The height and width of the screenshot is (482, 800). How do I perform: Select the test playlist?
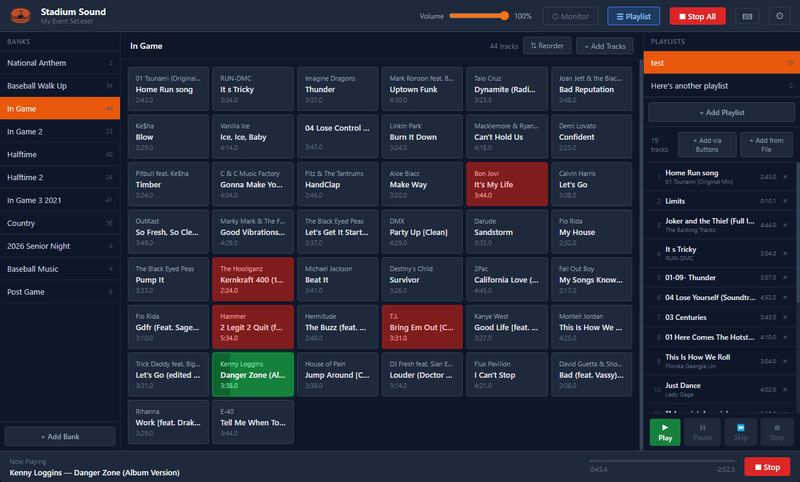[x=721, y=63]
